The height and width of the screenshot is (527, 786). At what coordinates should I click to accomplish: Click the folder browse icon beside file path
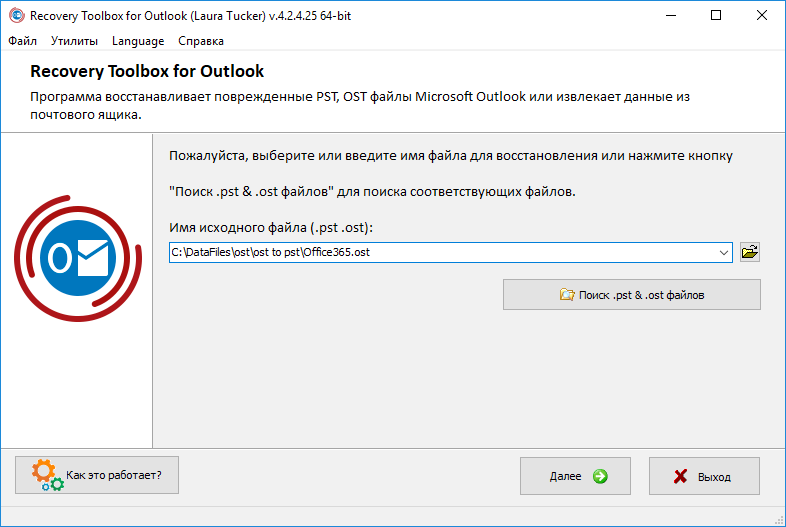click(x=750, y=252)
